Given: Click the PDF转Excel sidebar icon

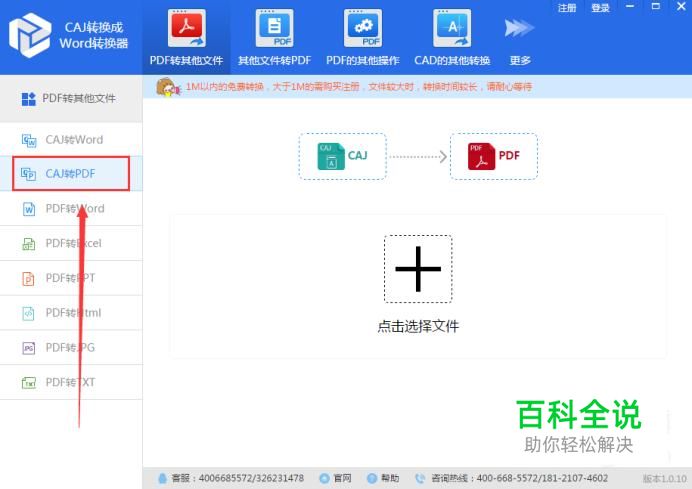Looking at the screenshot, I should point(29,243).
